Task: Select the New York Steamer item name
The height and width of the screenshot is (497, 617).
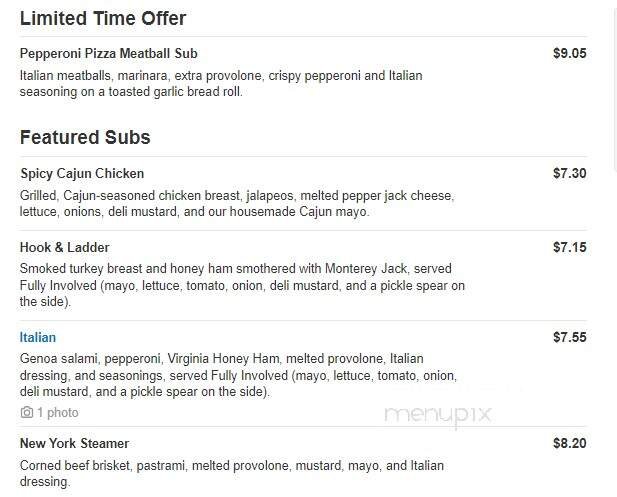Action: pyautogui.click(x=74, y=444)
